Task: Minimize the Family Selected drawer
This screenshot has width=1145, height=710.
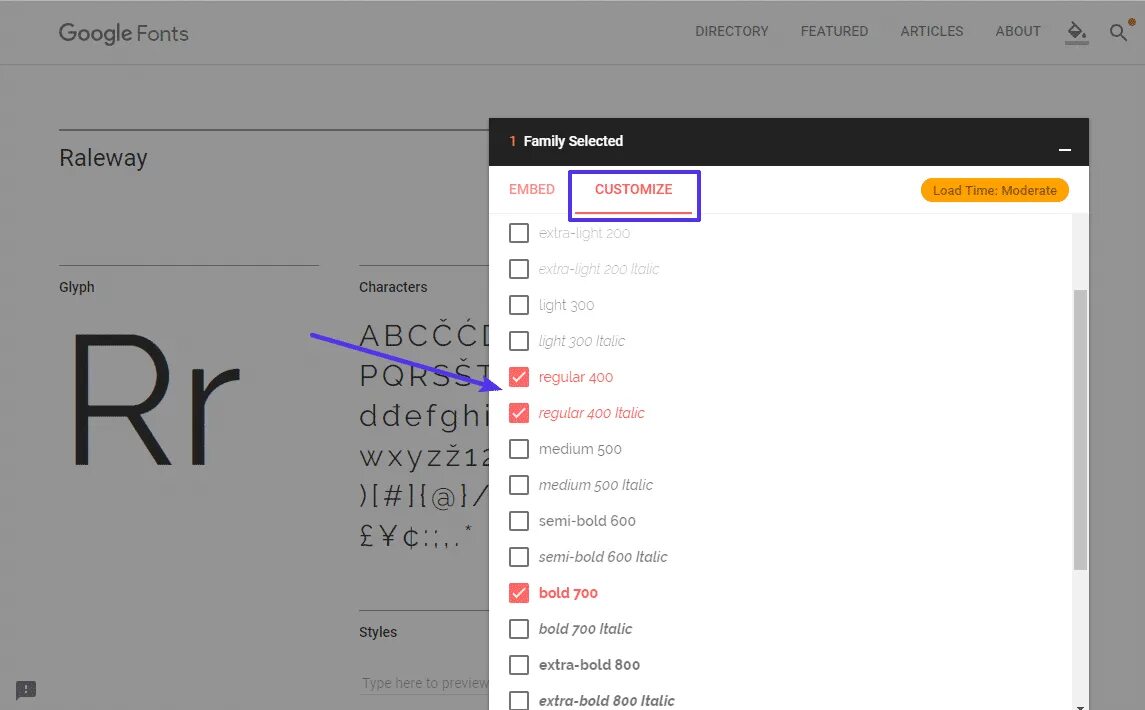Action: (x=1065, y=149)
